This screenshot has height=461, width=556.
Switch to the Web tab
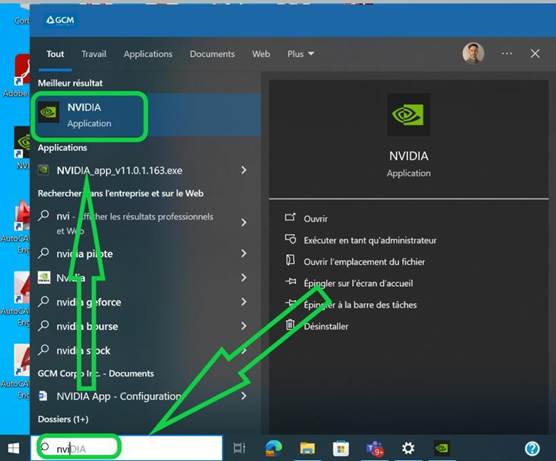coord(261,54)
